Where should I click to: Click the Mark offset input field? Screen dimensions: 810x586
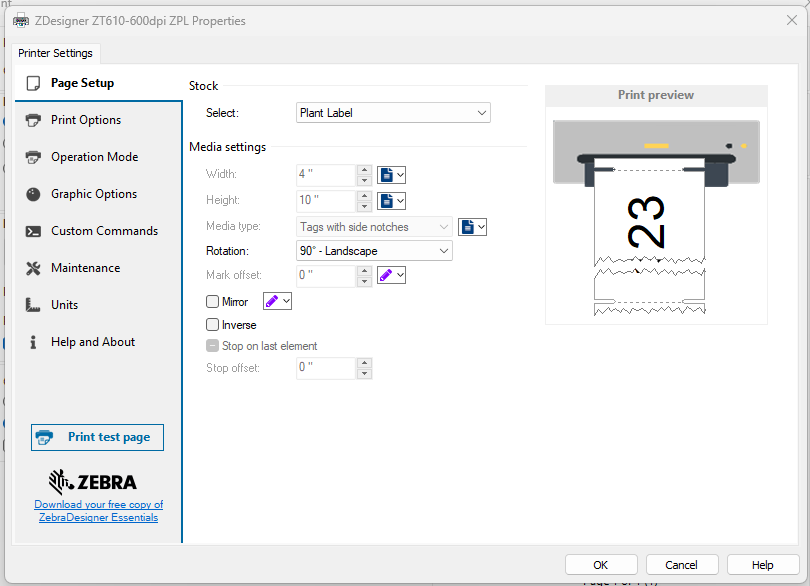(326, 275)
